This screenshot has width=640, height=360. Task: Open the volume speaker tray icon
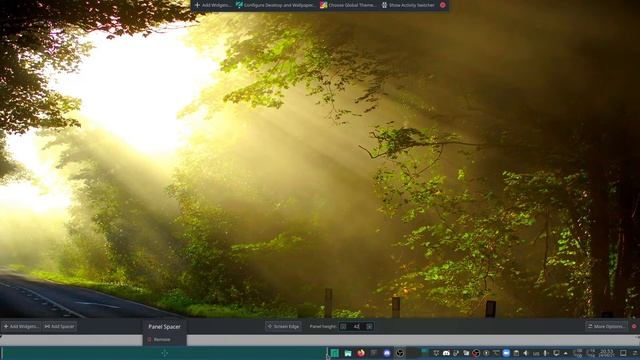point(526,353)
